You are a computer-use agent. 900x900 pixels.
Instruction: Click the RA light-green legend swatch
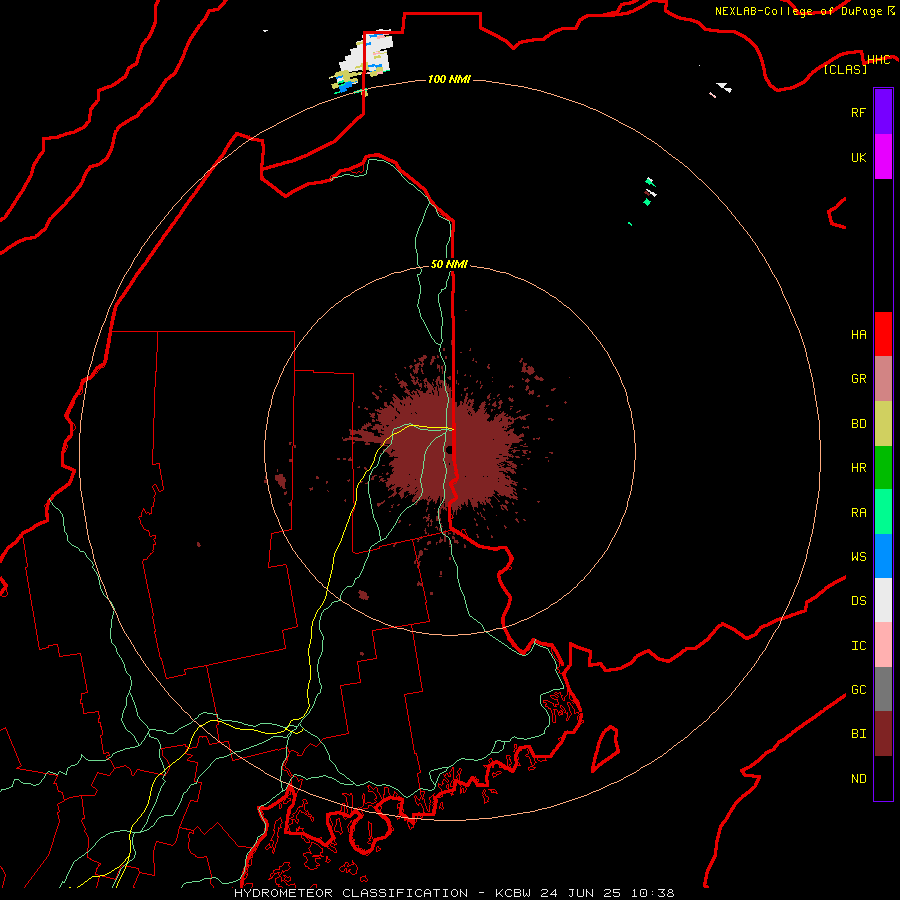tap(883, 512)
